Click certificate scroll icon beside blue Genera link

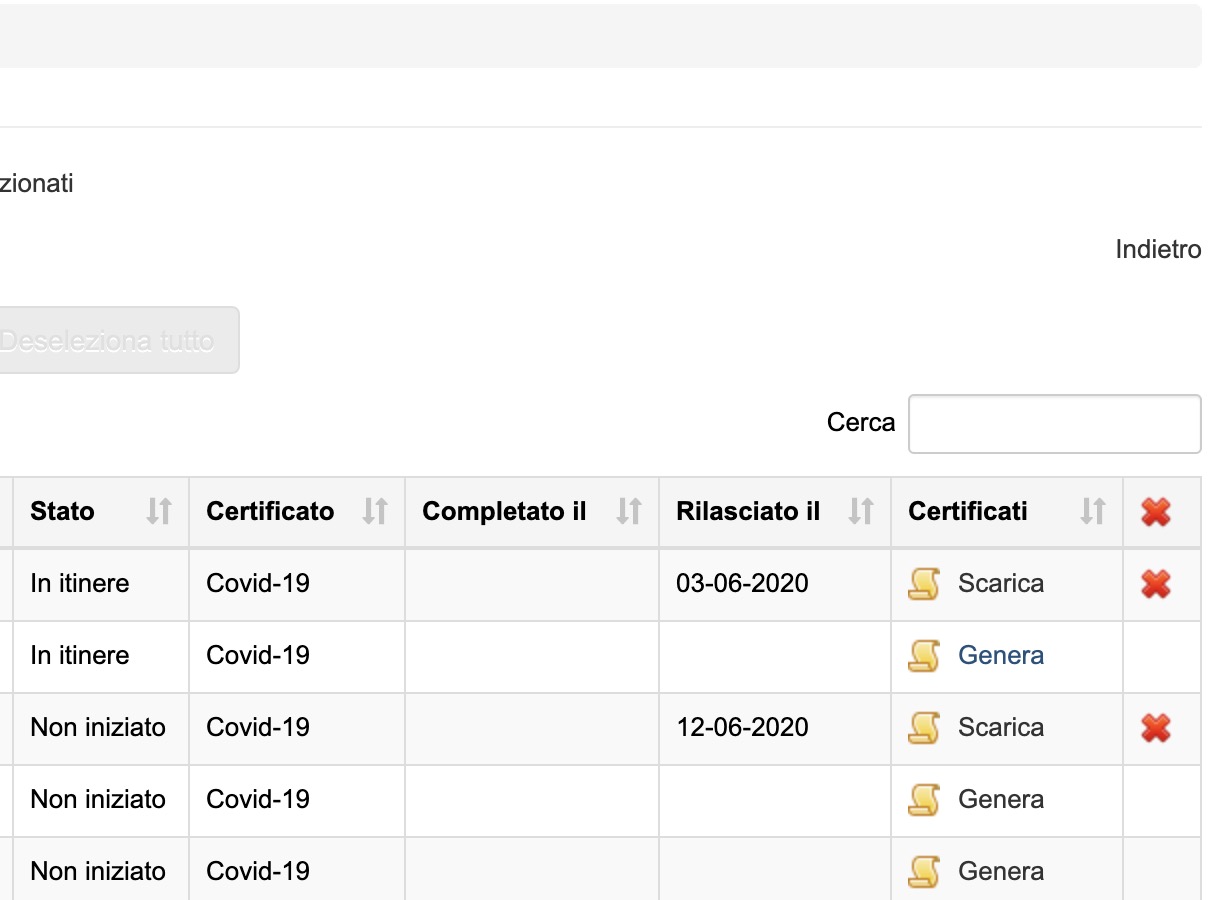click(x=923, y=656)
